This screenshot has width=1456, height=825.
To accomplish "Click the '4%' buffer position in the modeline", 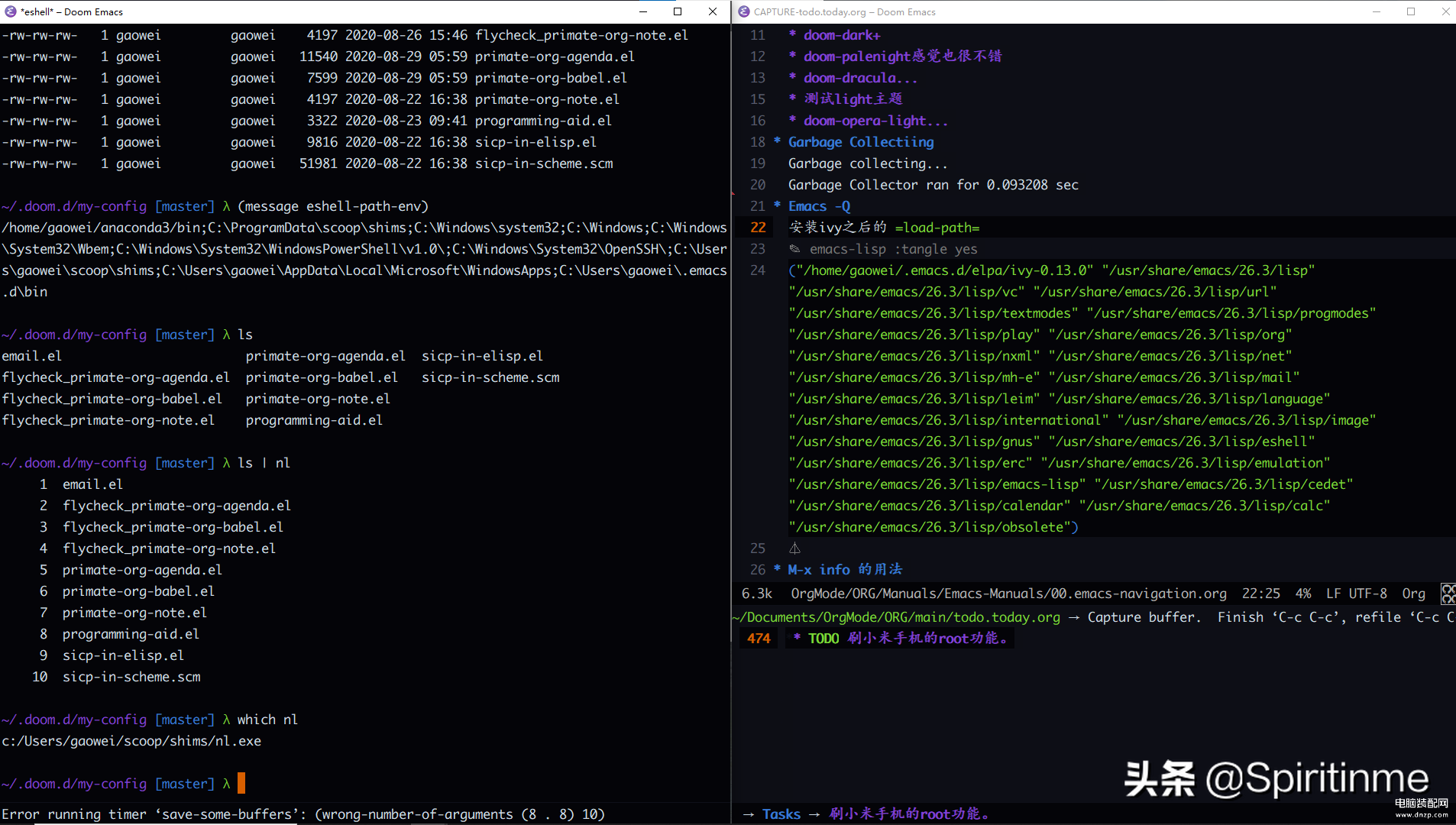I will pyautogui.click(x=1303, y=594).
